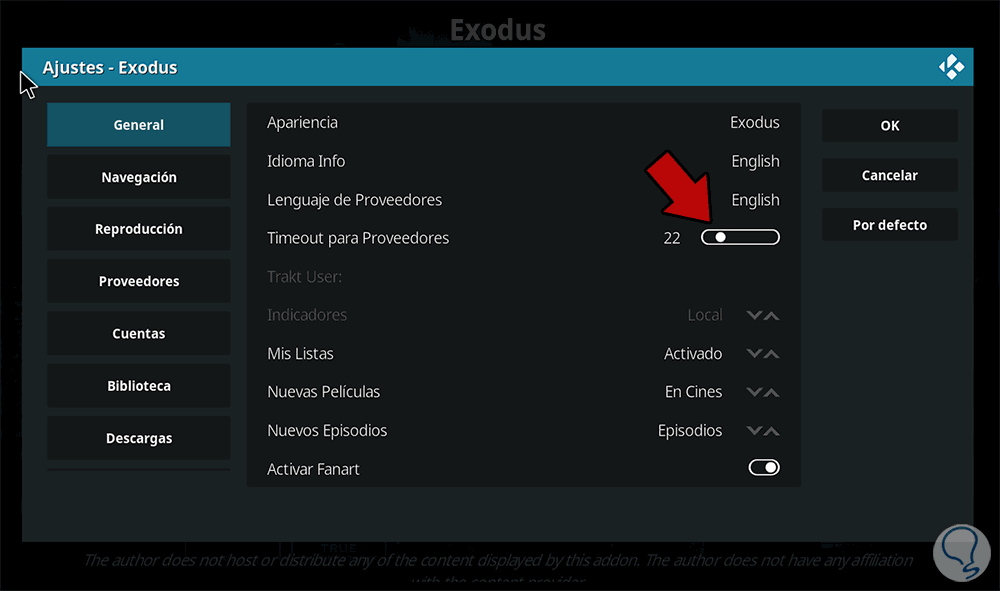Click the up arrow for Nuevos Episodios
Viewport: 1000px width, 591px height.
[771, 431]
